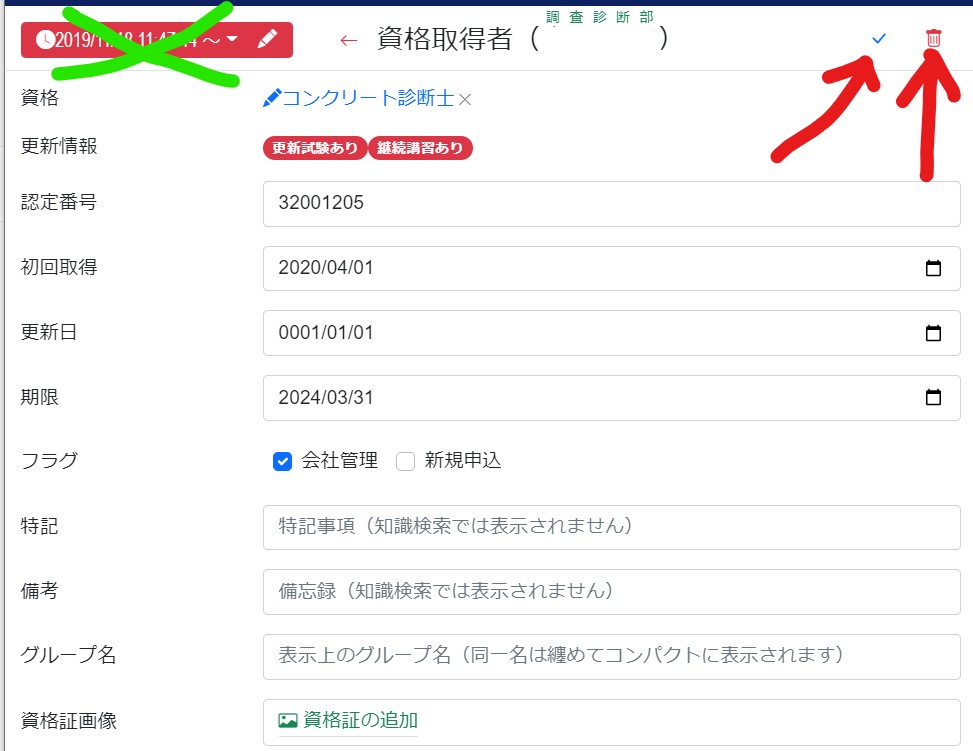This screenshot has height=751, width=973.
Task: Click the red trash delete icon
Action: tap(933, 38)
